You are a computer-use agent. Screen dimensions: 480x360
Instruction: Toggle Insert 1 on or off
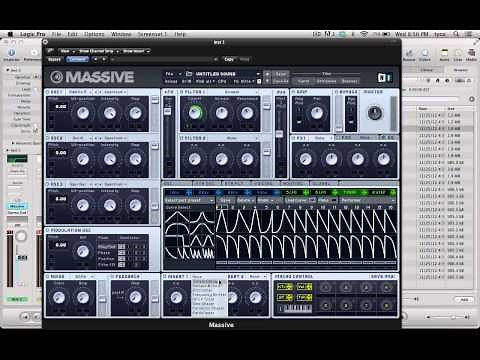click(x=165, y=277)
